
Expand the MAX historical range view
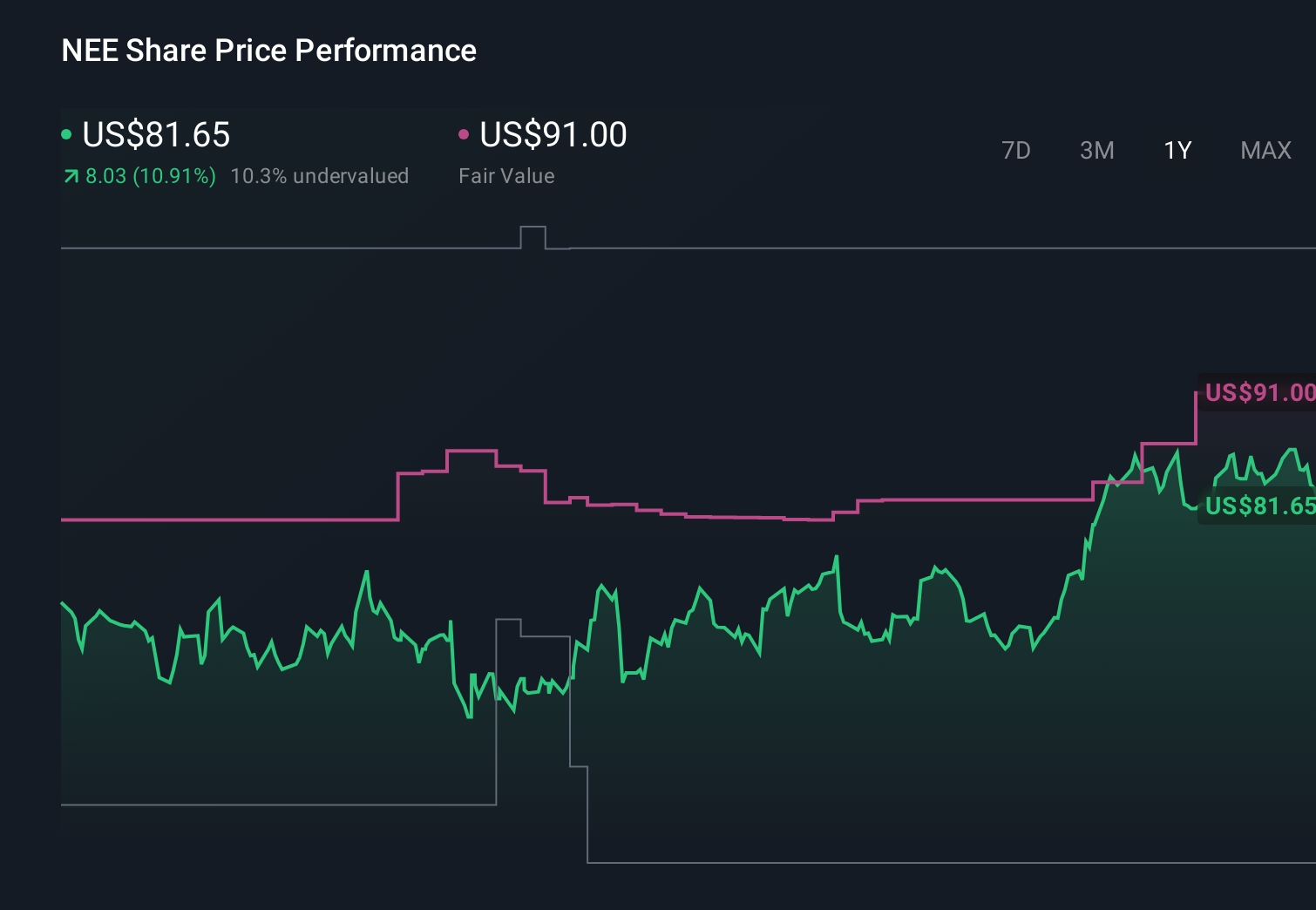pos(1265,150)
